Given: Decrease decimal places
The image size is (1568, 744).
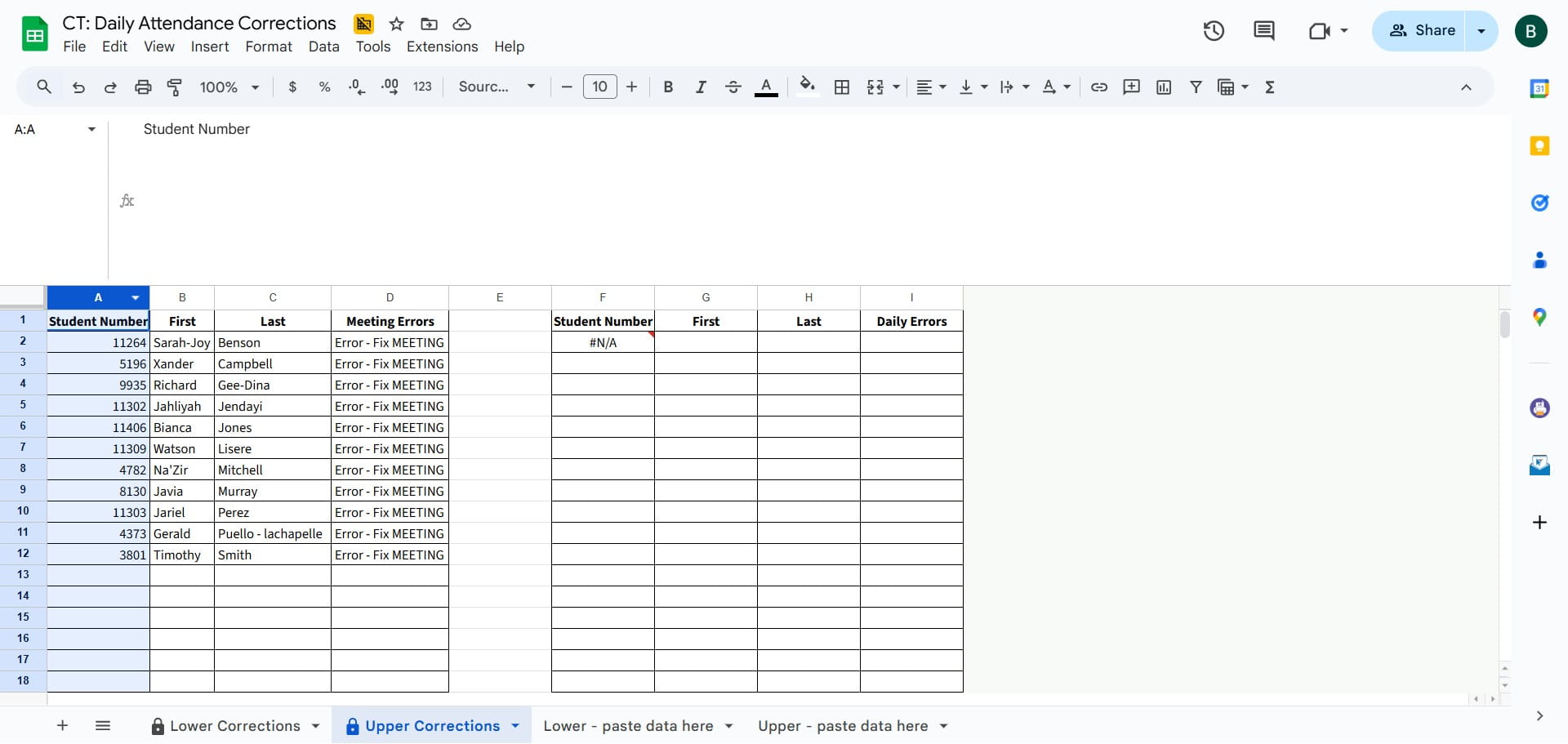Looking at the screenshot, I should click(357, 87).
